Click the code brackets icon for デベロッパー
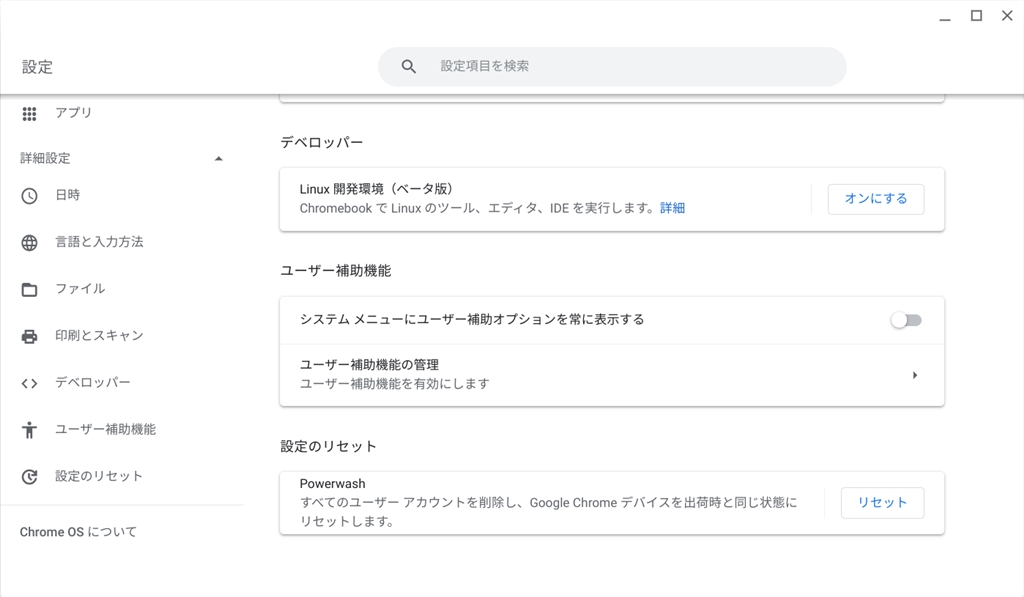This screenshot has height=597, width=1024. click(x=29, y=383)
